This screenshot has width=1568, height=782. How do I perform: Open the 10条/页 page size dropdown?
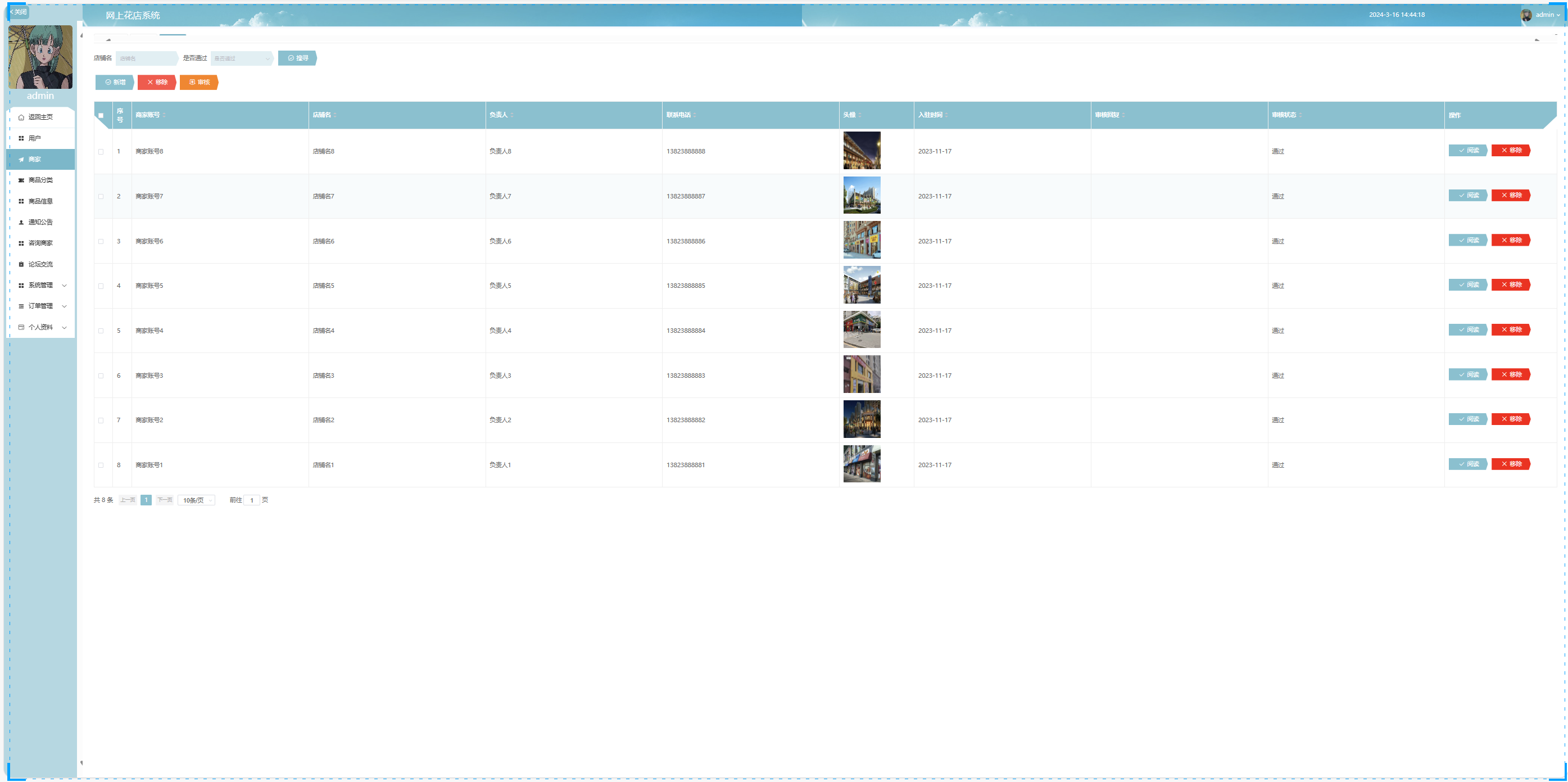click(197, 500)
